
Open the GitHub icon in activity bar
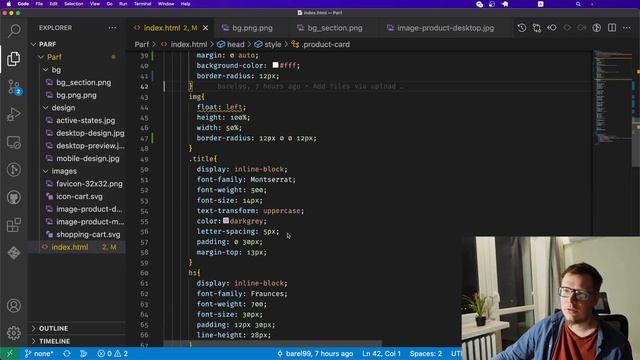[x=14, y=198]
